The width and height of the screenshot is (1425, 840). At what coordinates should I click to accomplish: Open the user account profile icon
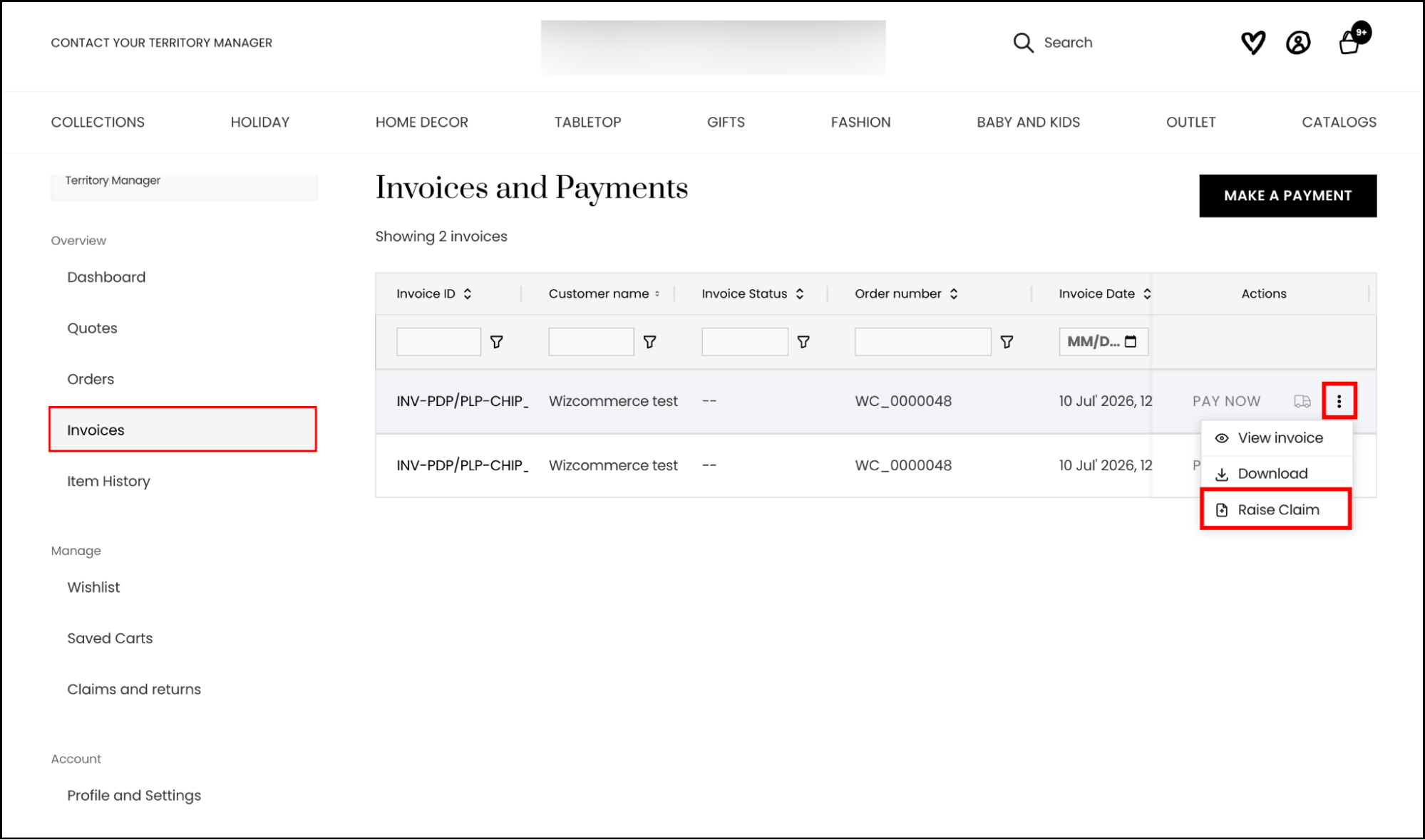pyautogui.click(x=1298, y=43)
